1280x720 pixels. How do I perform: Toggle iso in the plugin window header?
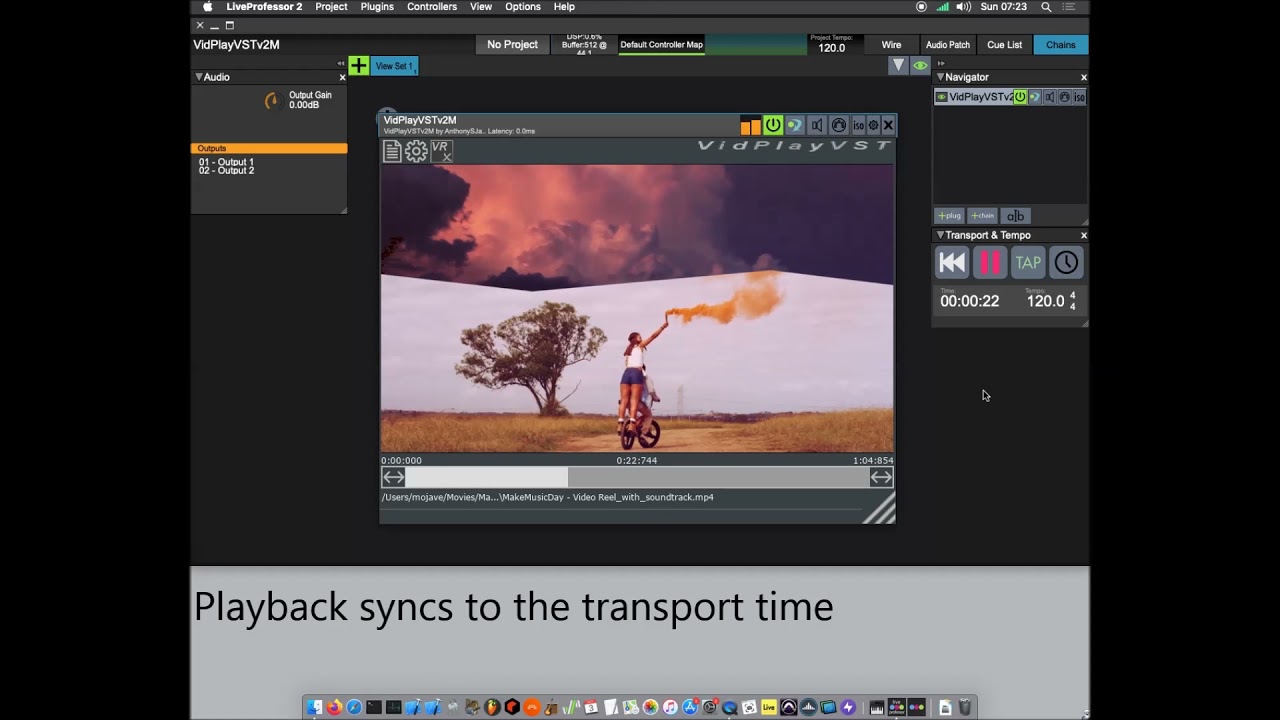[858, 125]
